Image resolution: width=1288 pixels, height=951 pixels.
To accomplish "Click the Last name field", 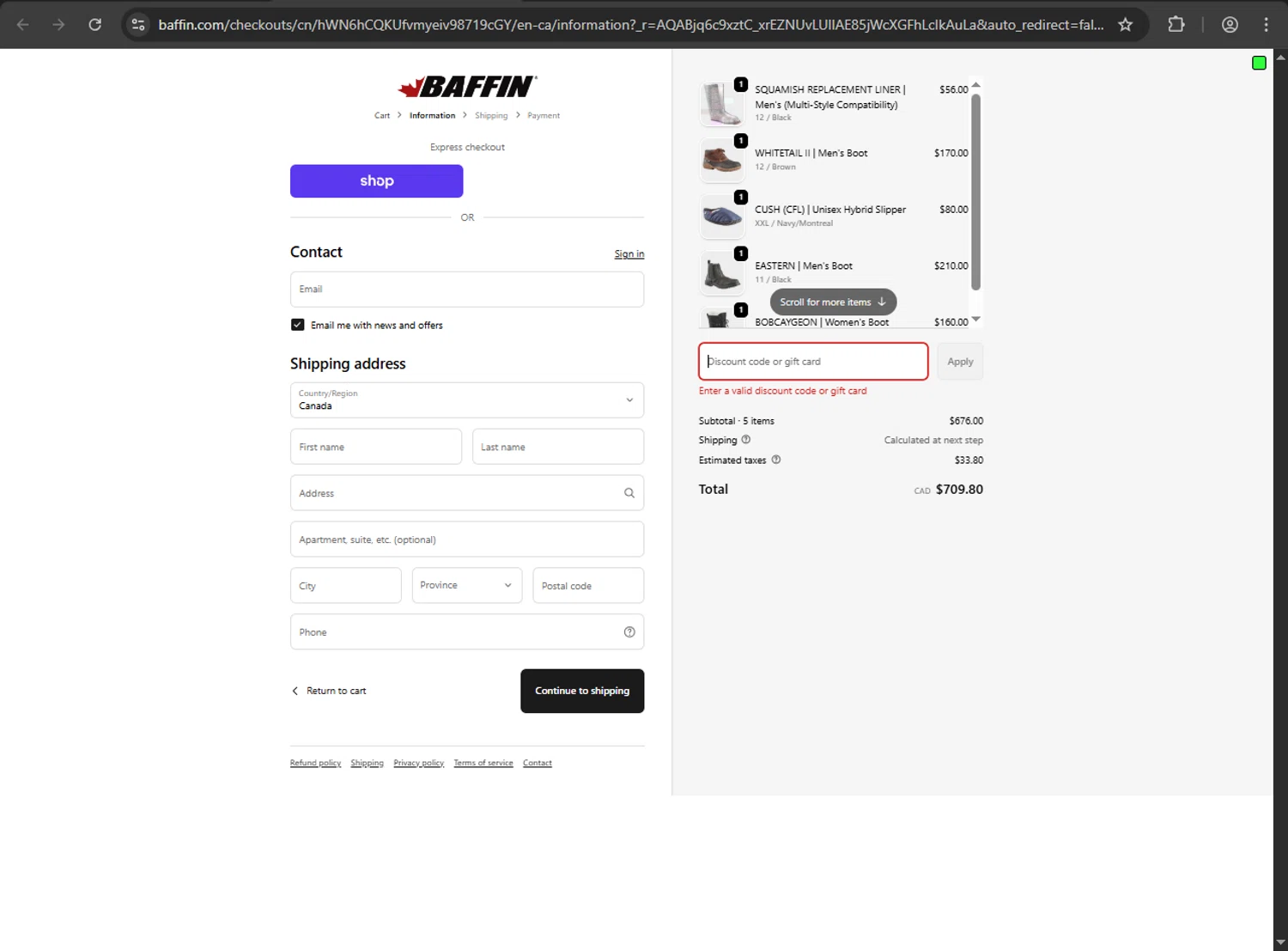I will pos(558,447).
